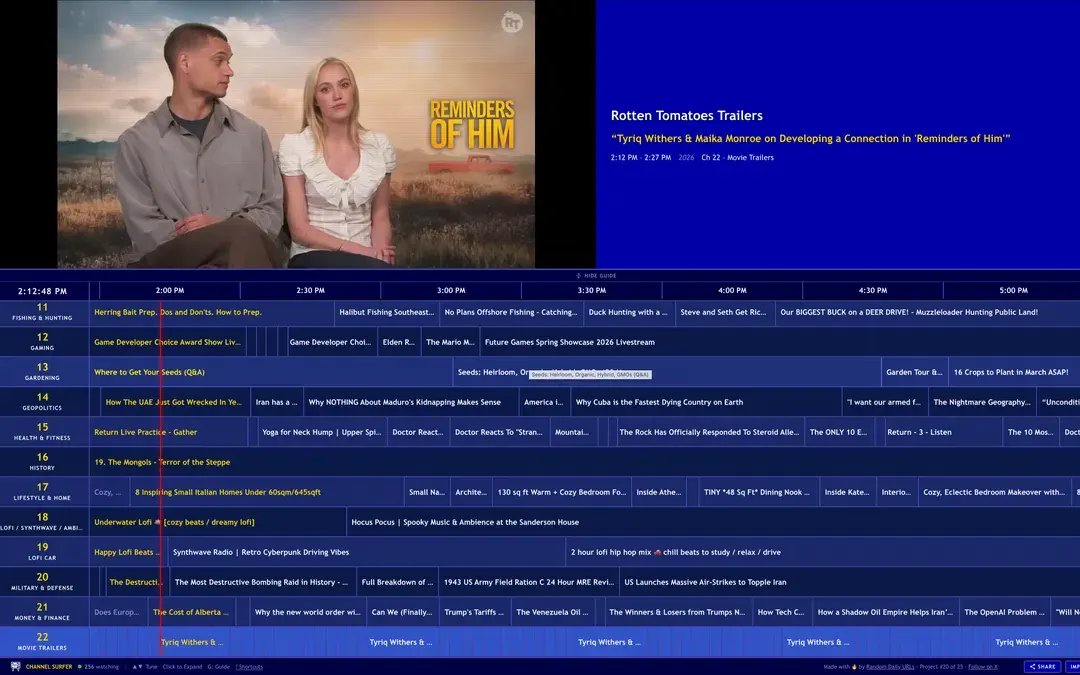Open the Random Daily URLs link
This screenshot has height=675, width=1080.
pos(890,667)
